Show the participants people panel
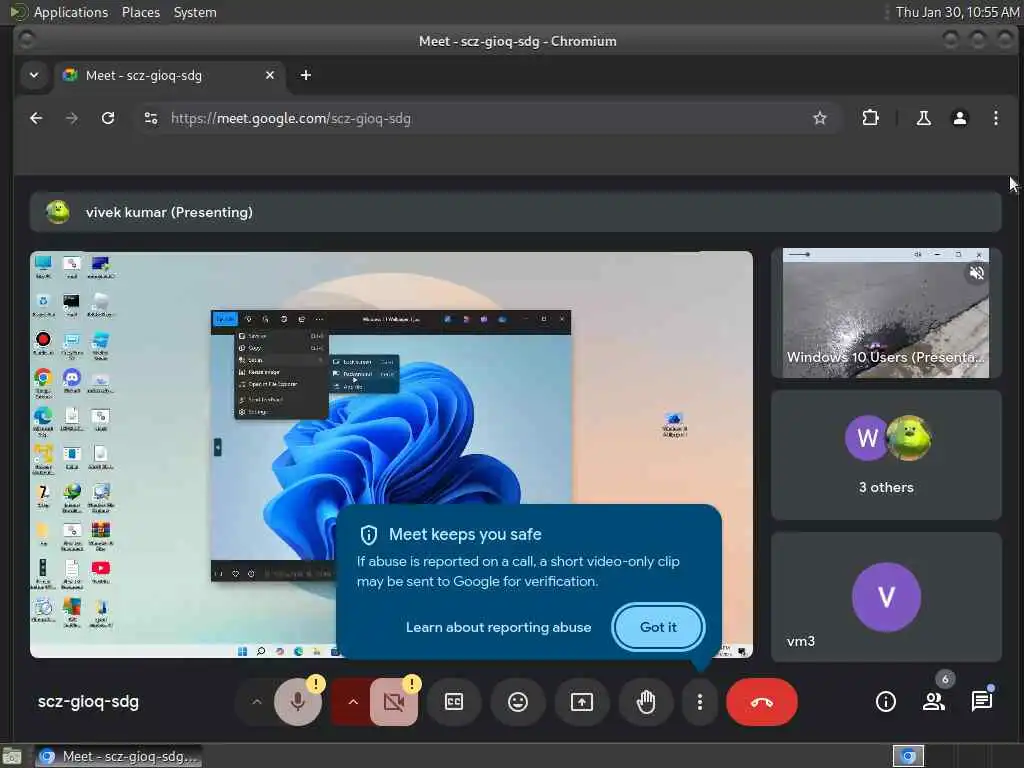The width and height of the screenshot is (1024, 768). pyautogui.click(x=934, y=701)
